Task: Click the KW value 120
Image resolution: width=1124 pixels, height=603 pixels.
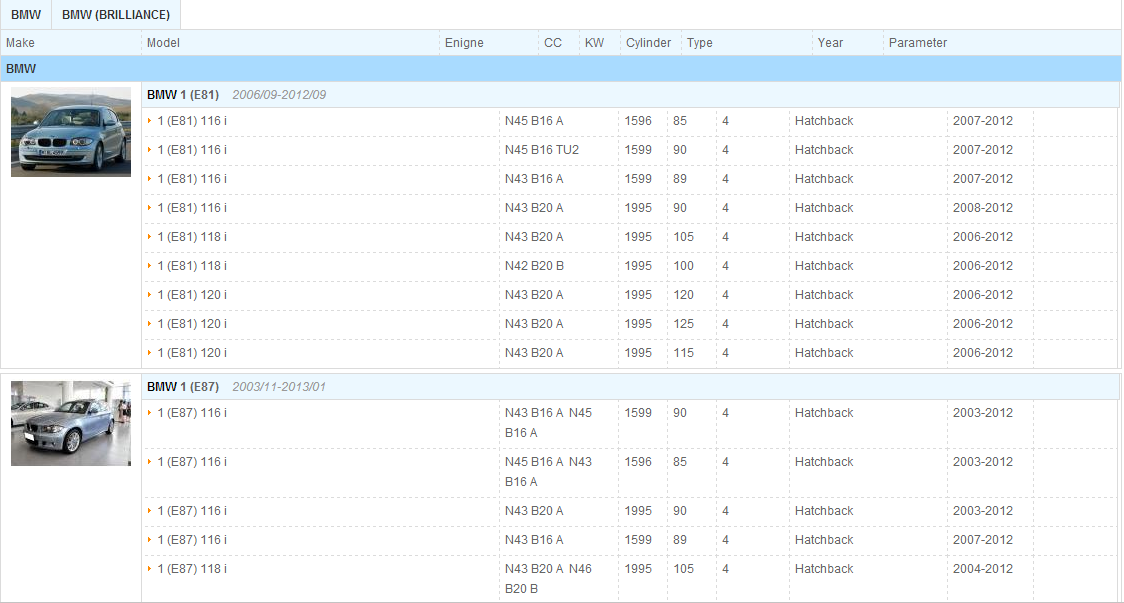Action: pos(683,295)
